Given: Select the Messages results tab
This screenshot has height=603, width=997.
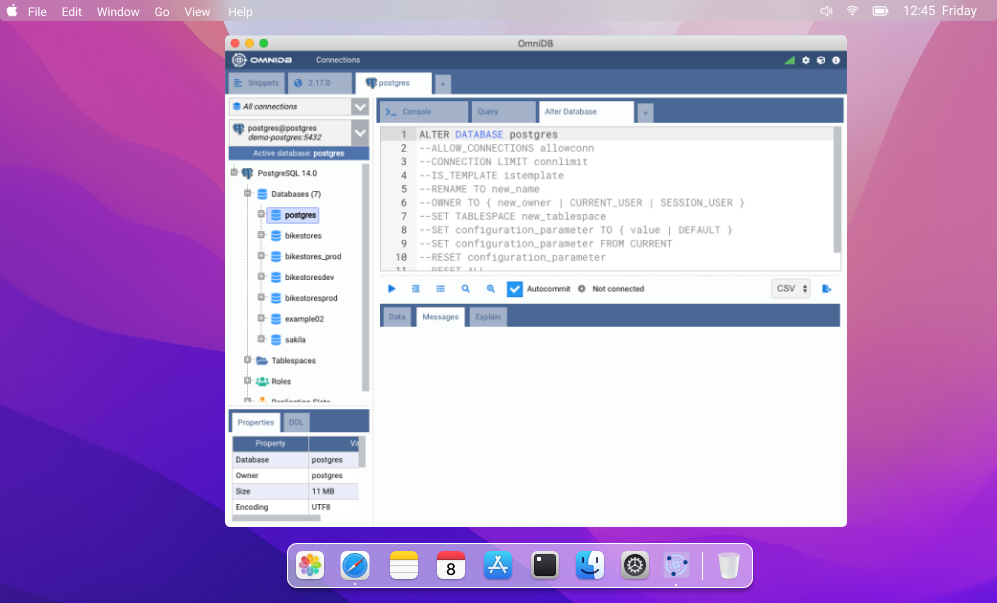Looking at the screenshot, I should click(x=441, y=317).
